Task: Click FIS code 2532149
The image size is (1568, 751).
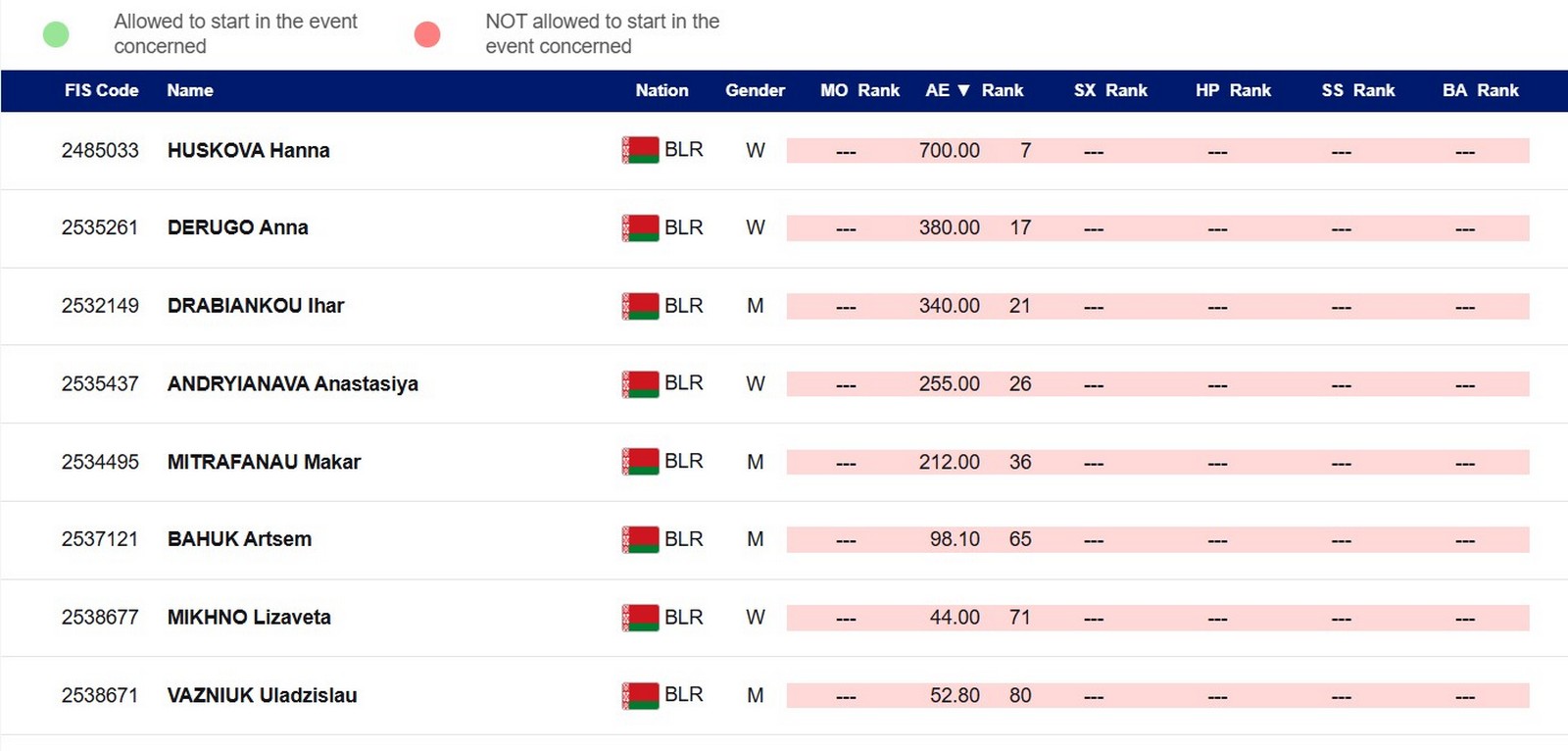Action: tap(100, 306)
